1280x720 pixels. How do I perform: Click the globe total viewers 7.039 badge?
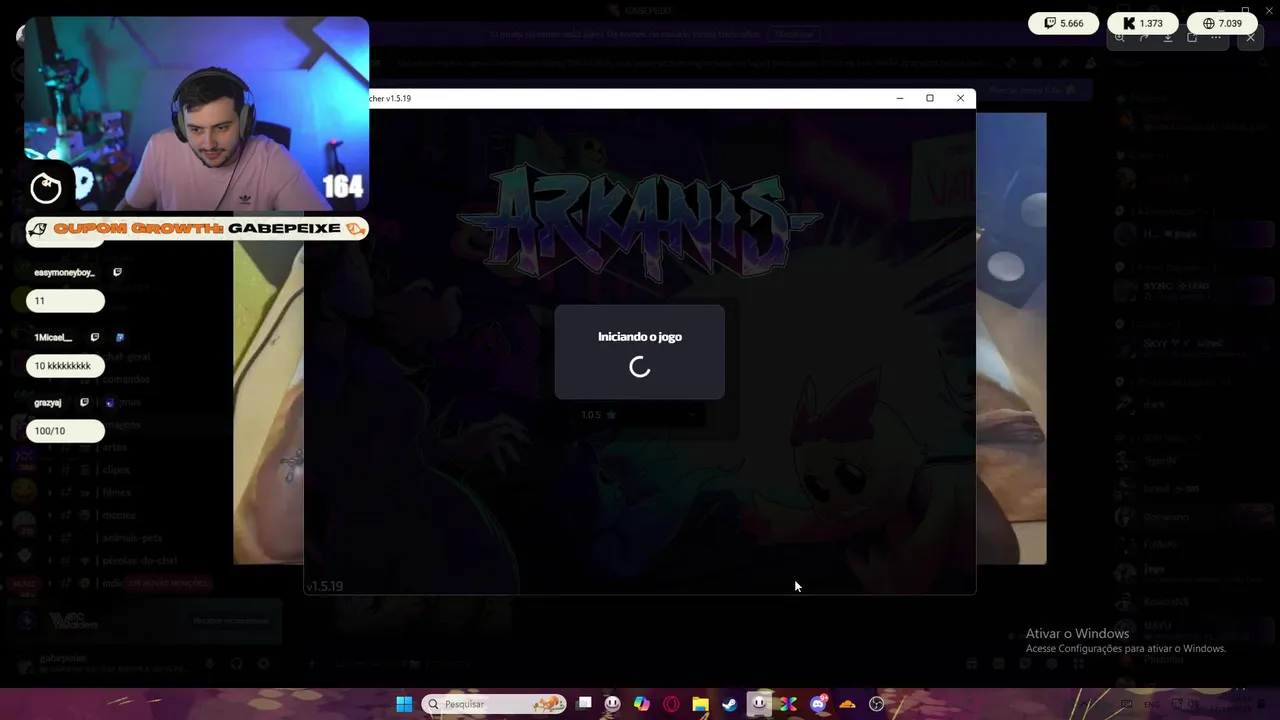[x=1223, y=23]
